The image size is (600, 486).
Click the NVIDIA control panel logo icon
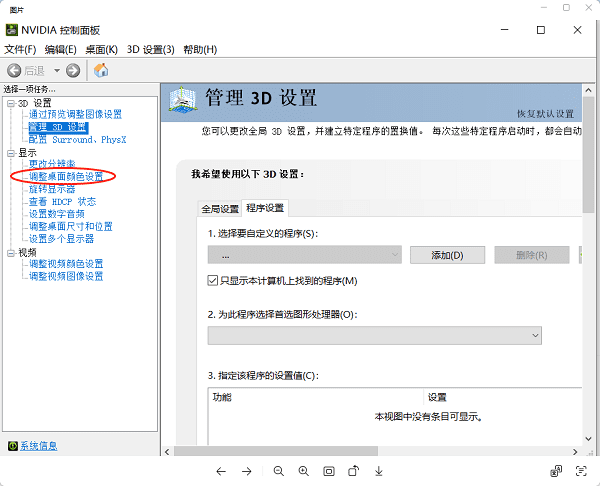[x=11, y=30]
